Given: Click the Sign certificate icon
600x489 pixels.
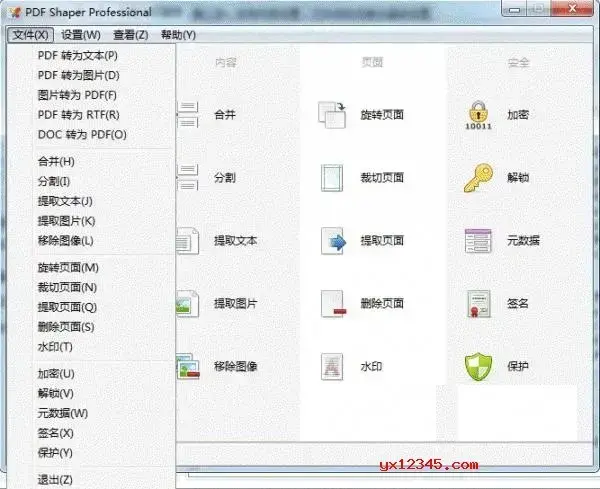Looking at the screenshot, I should coord(479,304).
